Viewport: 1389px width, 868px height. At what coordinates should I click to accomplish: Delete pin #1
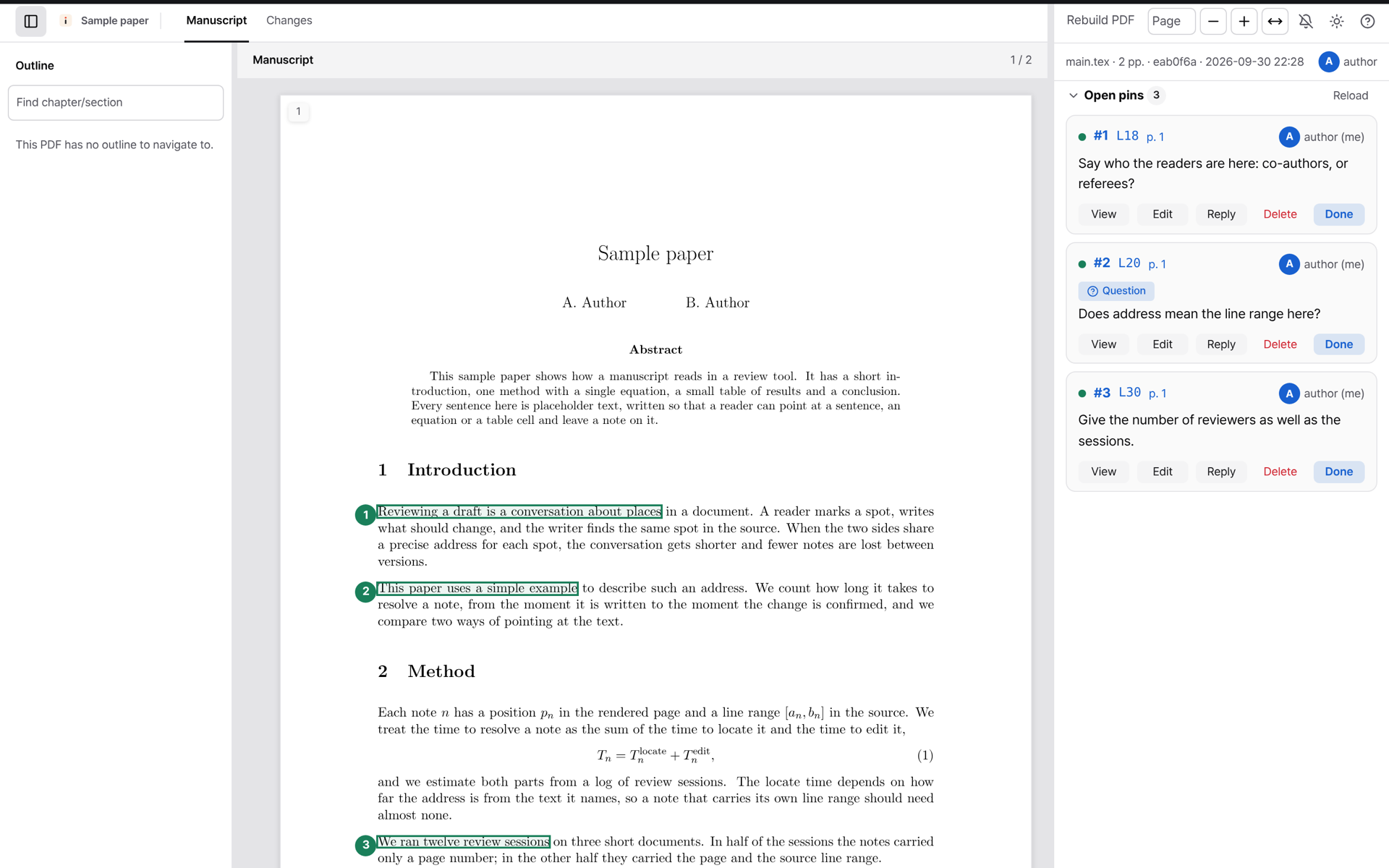[x=1280, y=214]
